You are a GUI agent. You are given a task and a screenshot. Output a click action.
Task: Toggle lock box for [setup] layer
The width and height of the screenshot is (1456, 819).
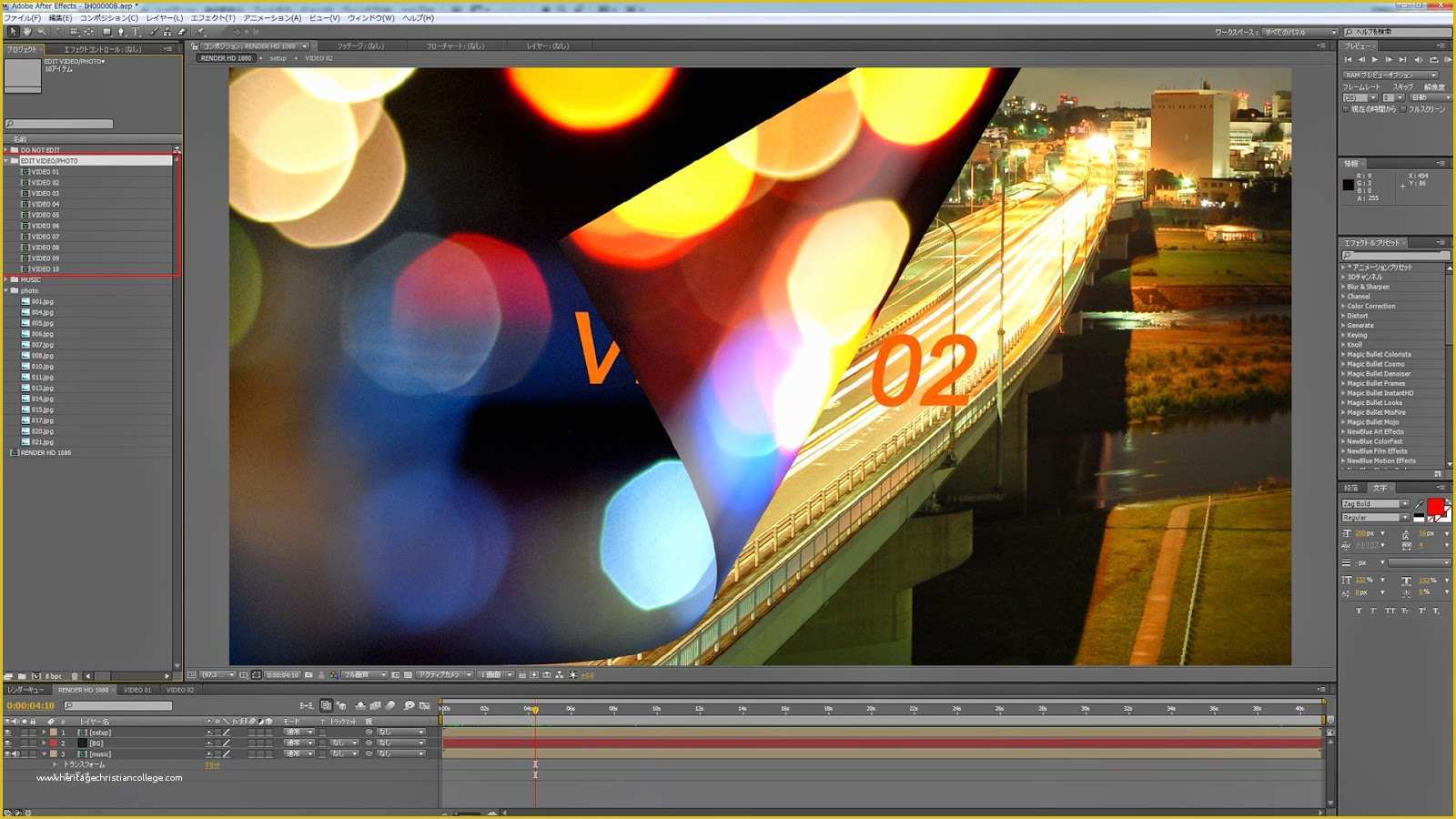point(33,732)
